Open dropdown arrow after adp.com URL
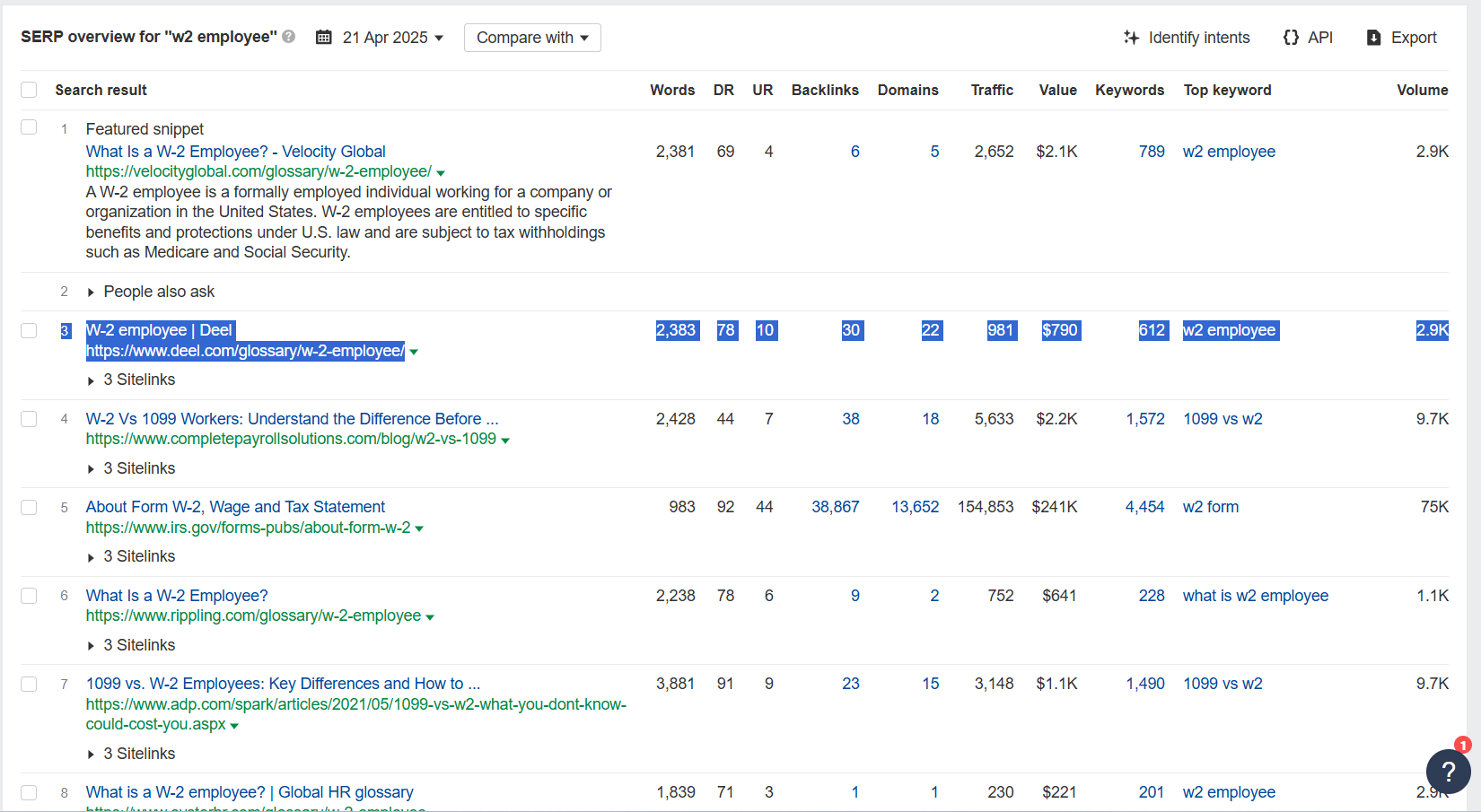 click(234, 726)
